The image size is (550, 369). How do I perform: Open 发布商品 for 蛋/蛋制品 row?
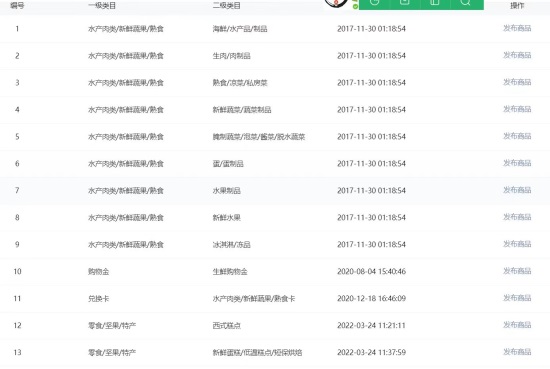(517, 163)
